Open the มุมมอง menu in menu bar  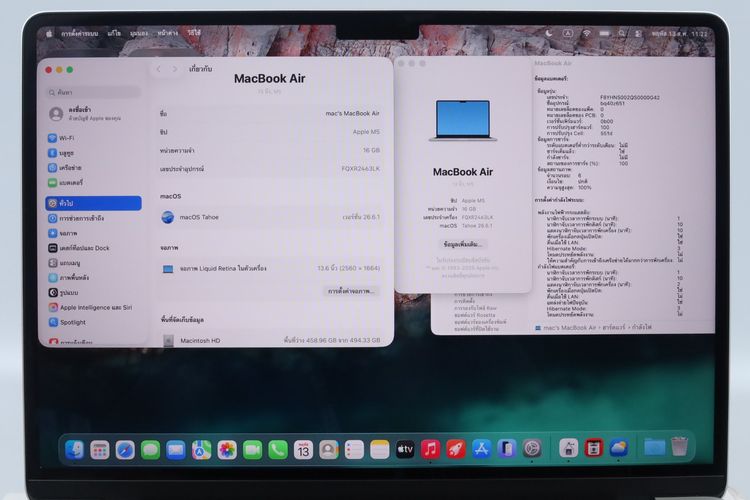click(x=139, y=33)
